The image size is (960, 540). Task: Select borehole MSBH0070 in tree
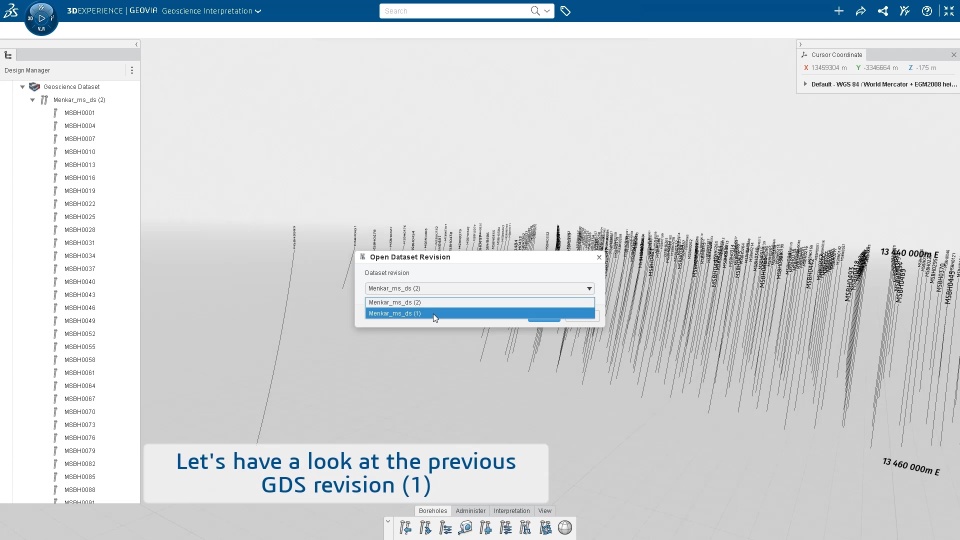click(80, 412)
